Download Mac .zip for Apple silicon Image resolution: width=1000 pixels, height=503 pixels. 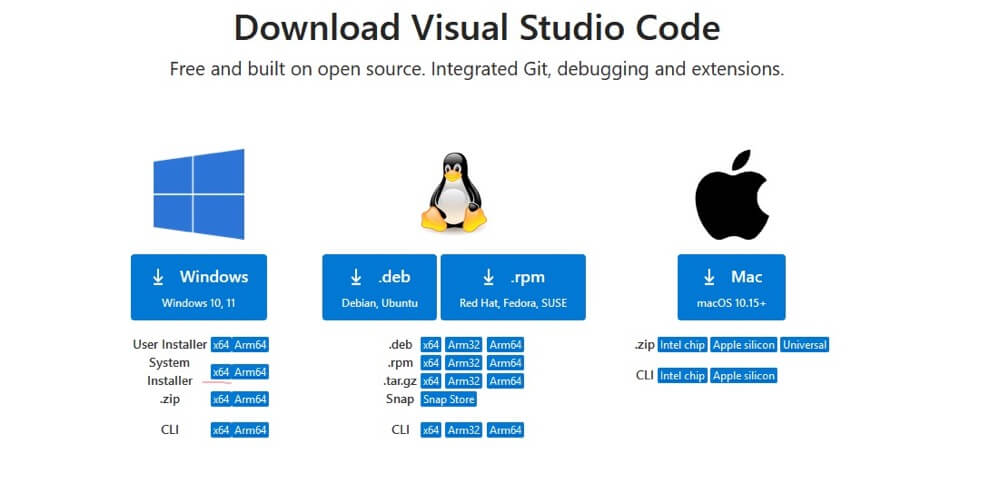point(743,345)
